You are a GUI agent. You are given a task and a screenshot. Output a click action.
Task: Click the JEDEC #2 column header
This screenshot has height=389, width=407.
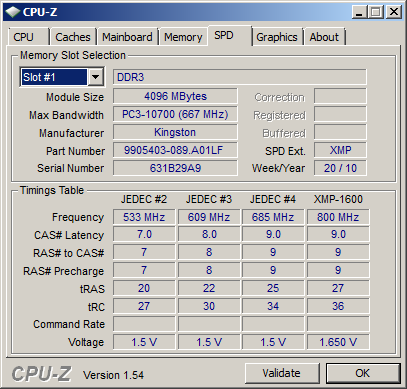click(144, 199)
